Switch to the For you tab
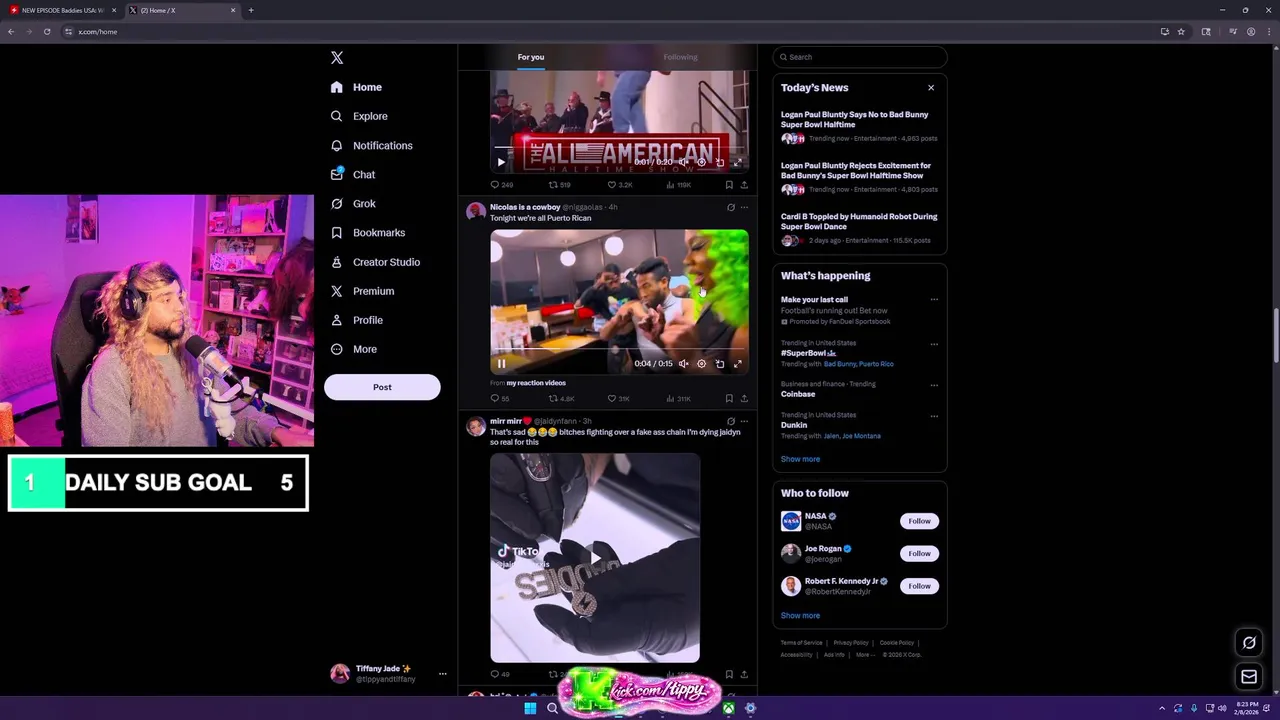Viewport: 1280px width, 720px height. [531, 57]
